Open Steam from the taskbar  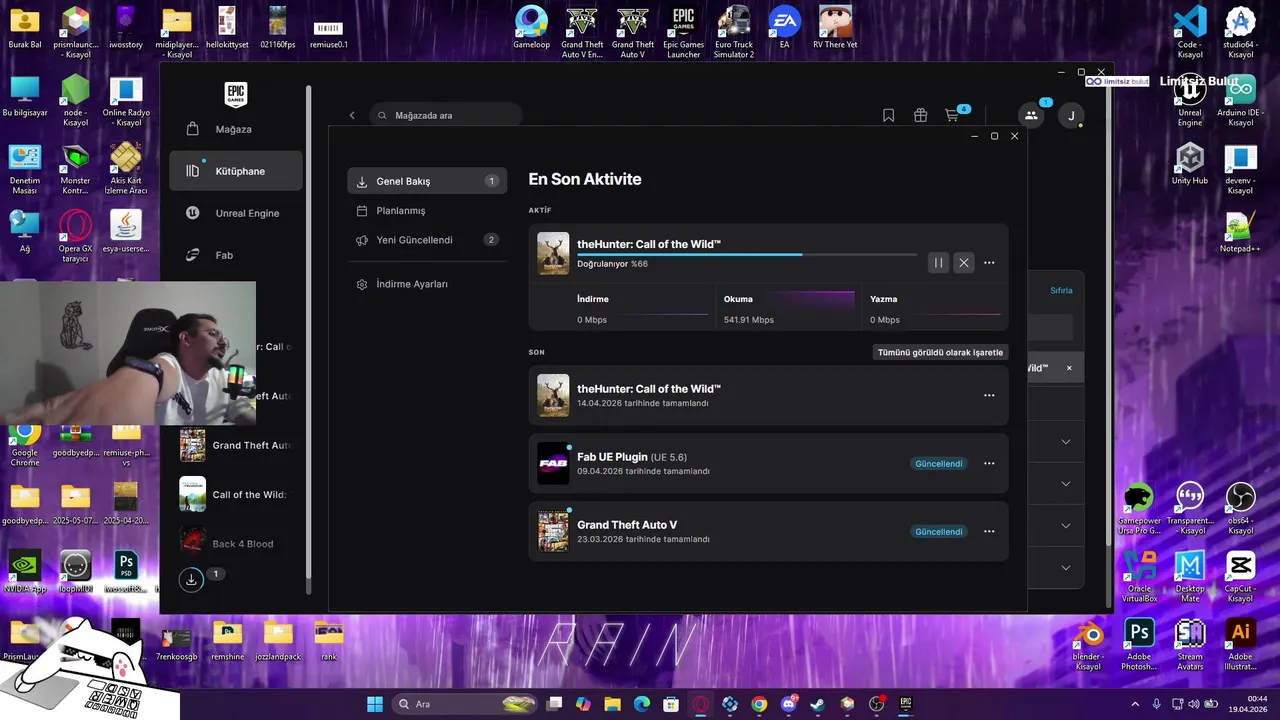coord(818,704)
